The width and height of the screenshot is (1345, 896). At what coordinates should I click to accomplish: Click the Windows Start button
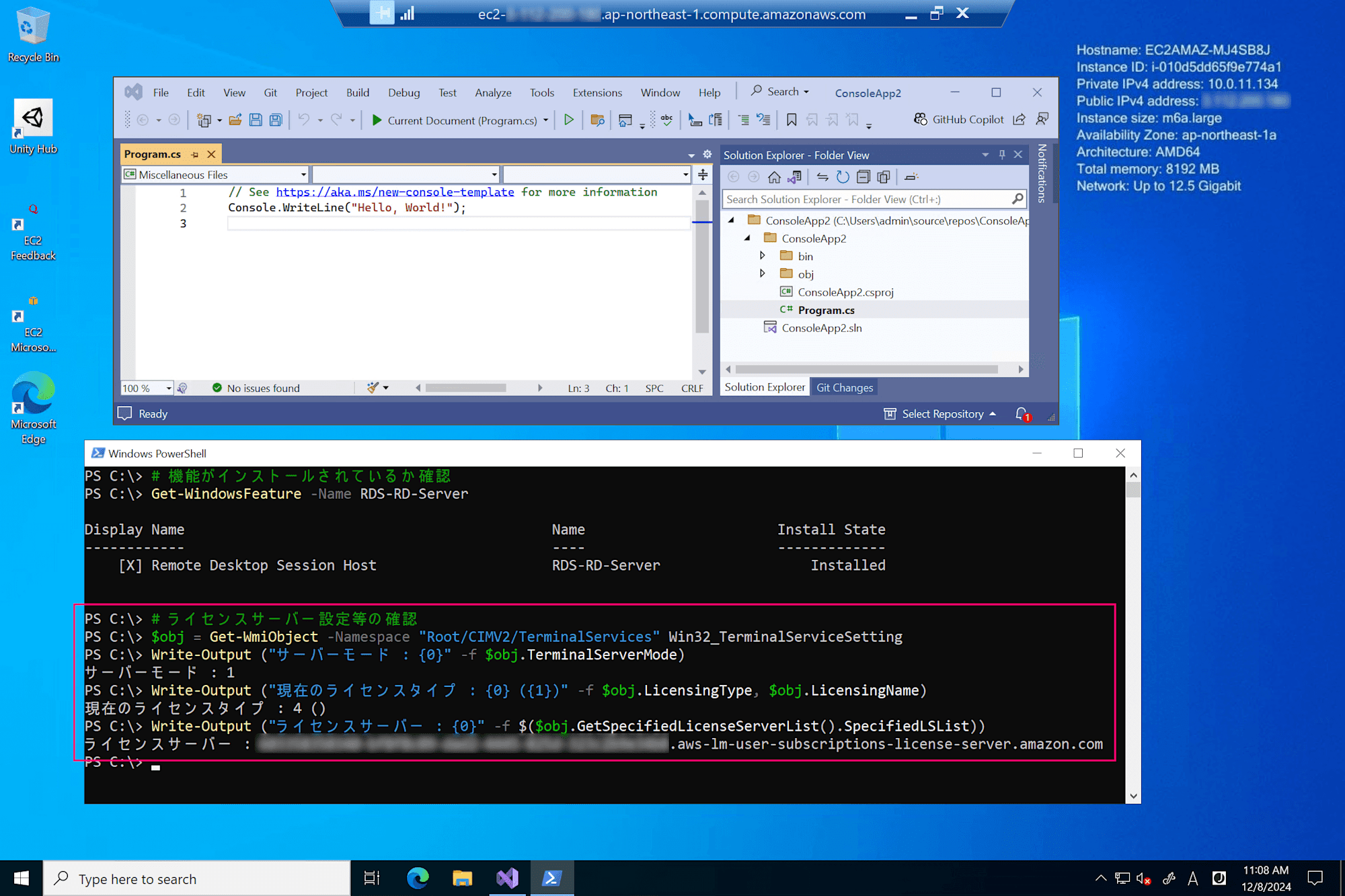pyautogui.click(x=22, y=878)
